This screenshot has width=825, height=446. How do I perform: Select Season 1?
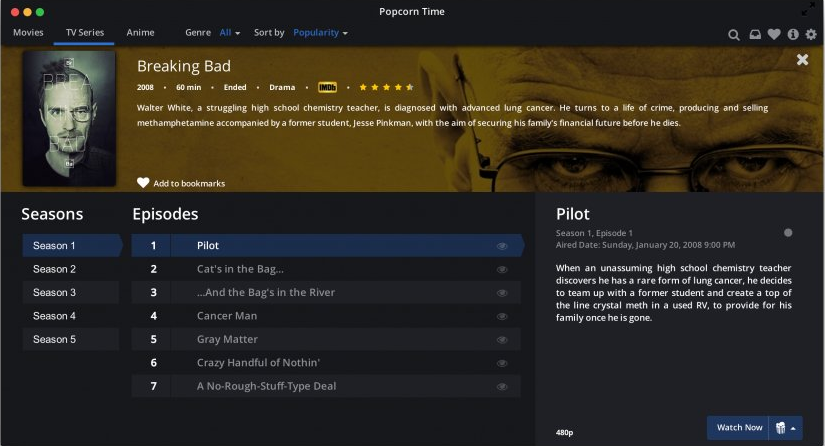click(x=71, y=246)
